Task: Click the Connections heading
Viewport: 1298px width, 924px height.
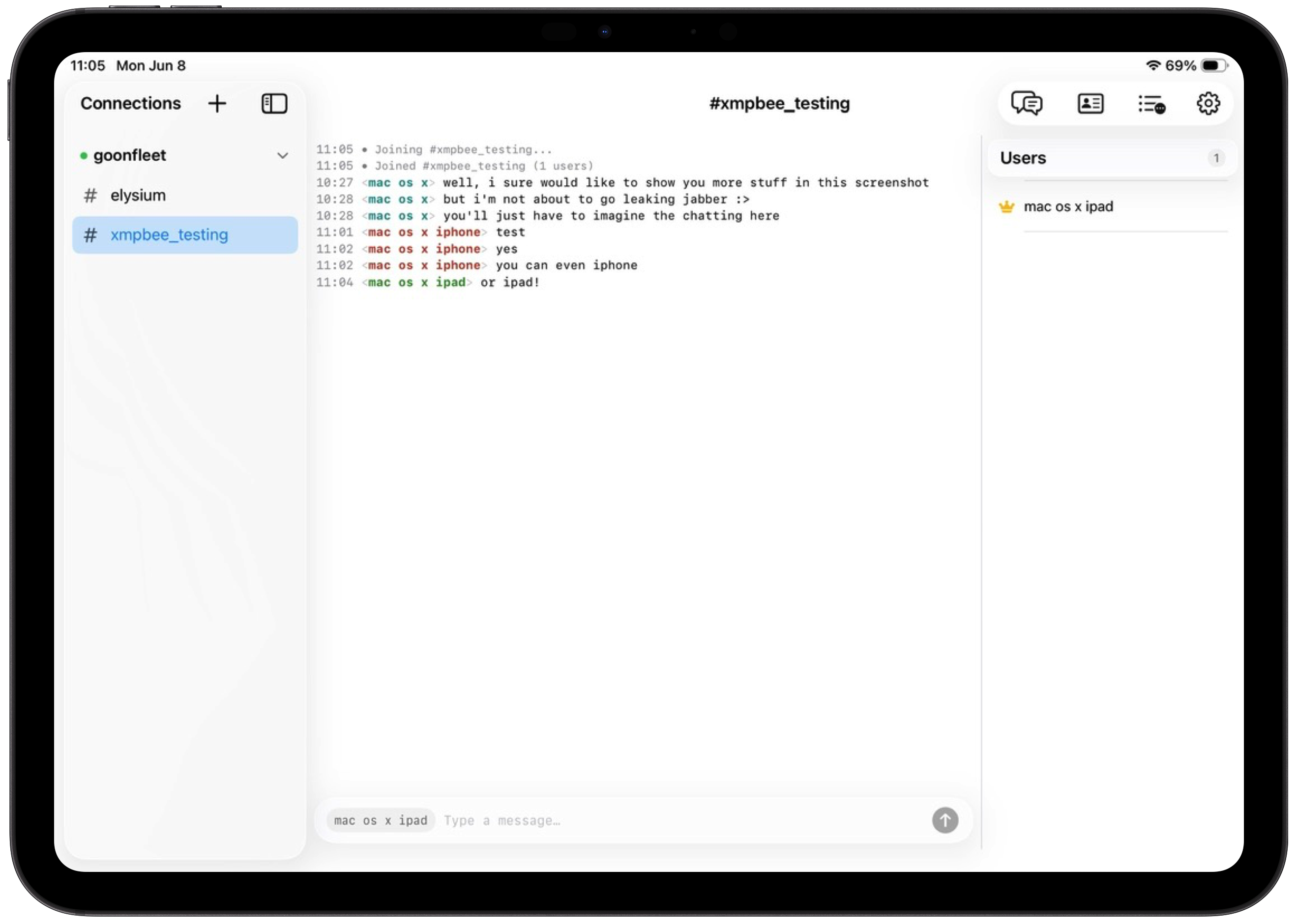Action: (130, 104)
